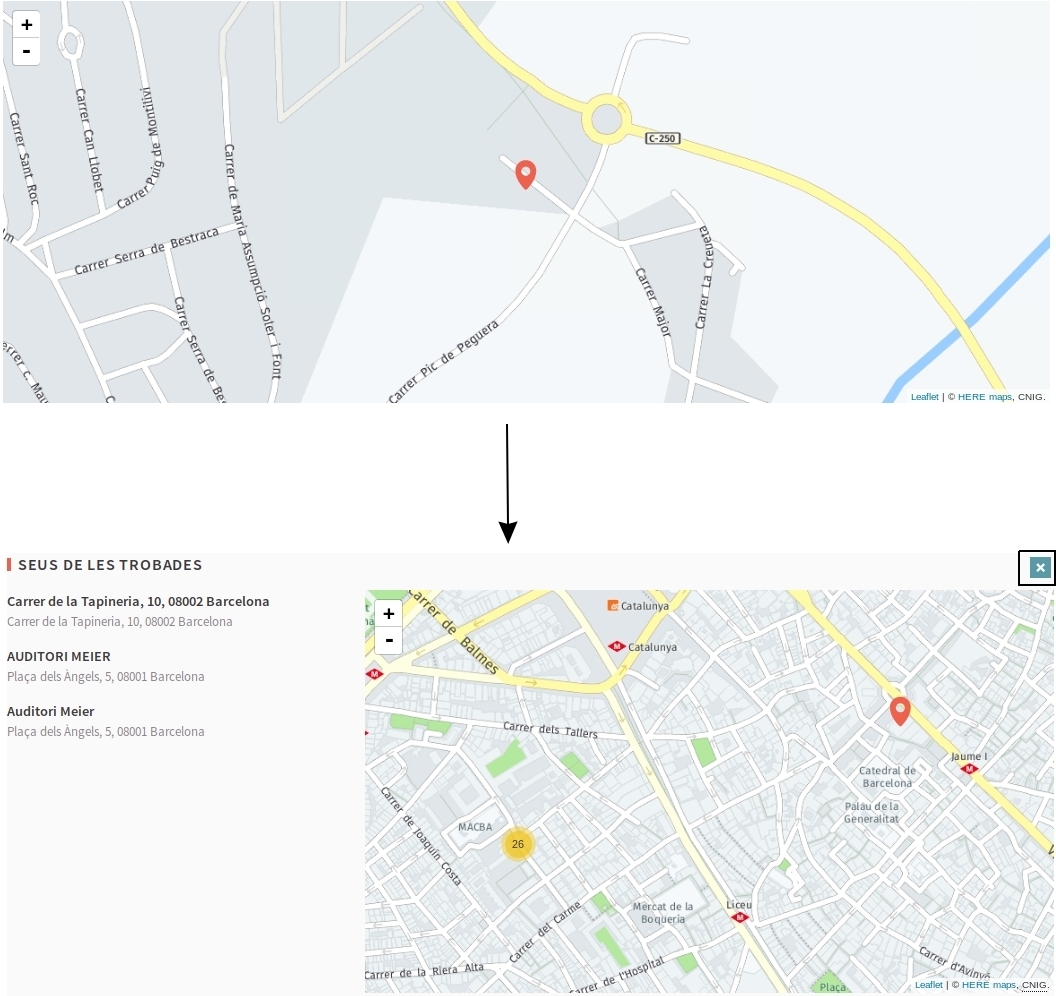Click the orange Catalunya rail station icon
The height and width of the screenshot is (996, 1056).
click(x=613, y=605)
